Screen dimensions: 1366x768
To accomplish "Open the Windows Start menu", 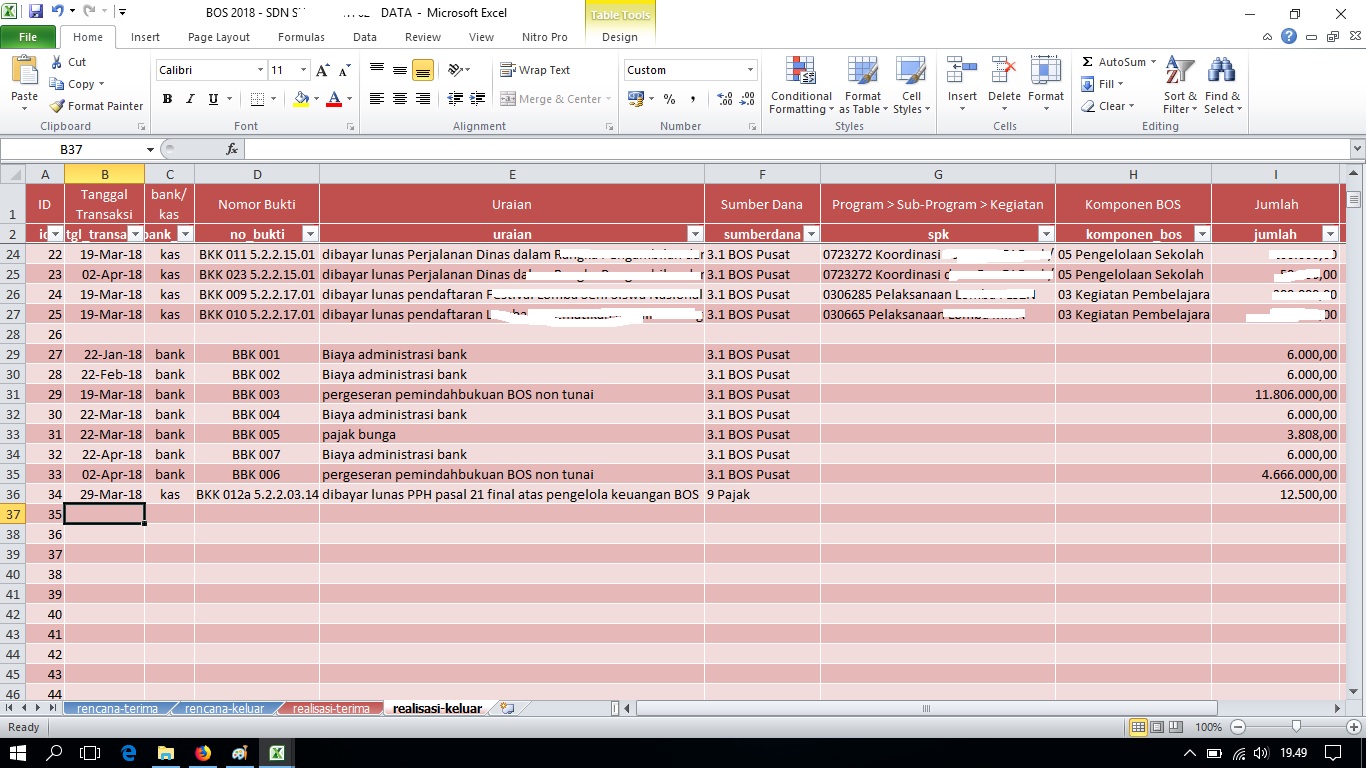I will point(19,753).
